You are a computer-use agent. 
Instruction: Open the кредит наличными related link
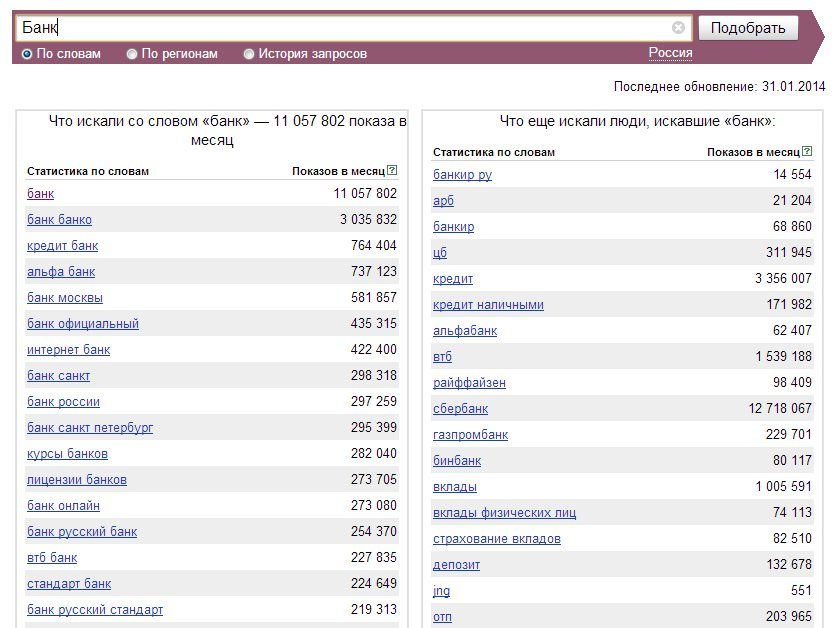[x=488, y=305]
